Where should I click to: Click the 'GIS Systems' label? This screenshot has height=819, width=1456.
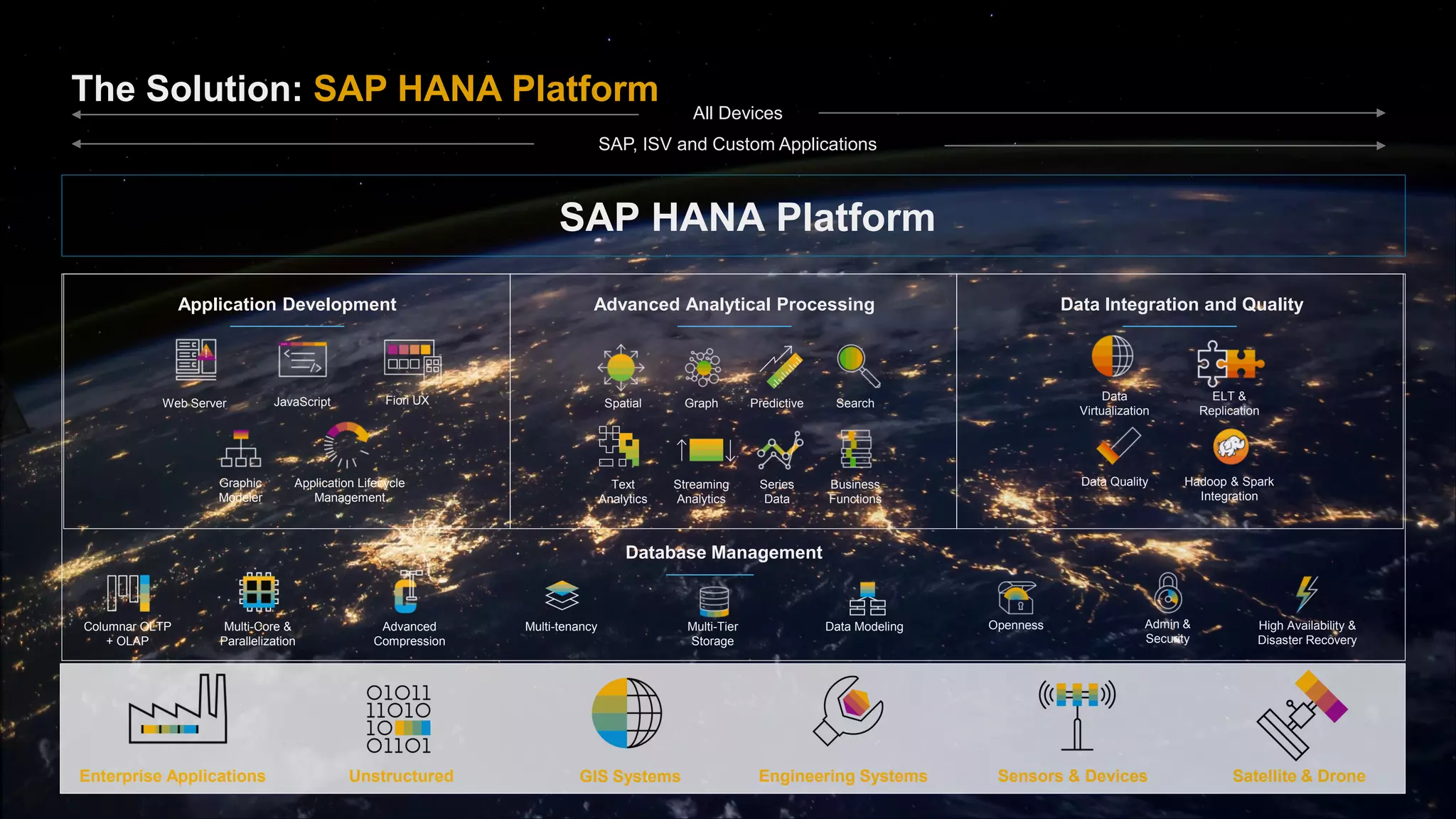click(x=630, y=776)
